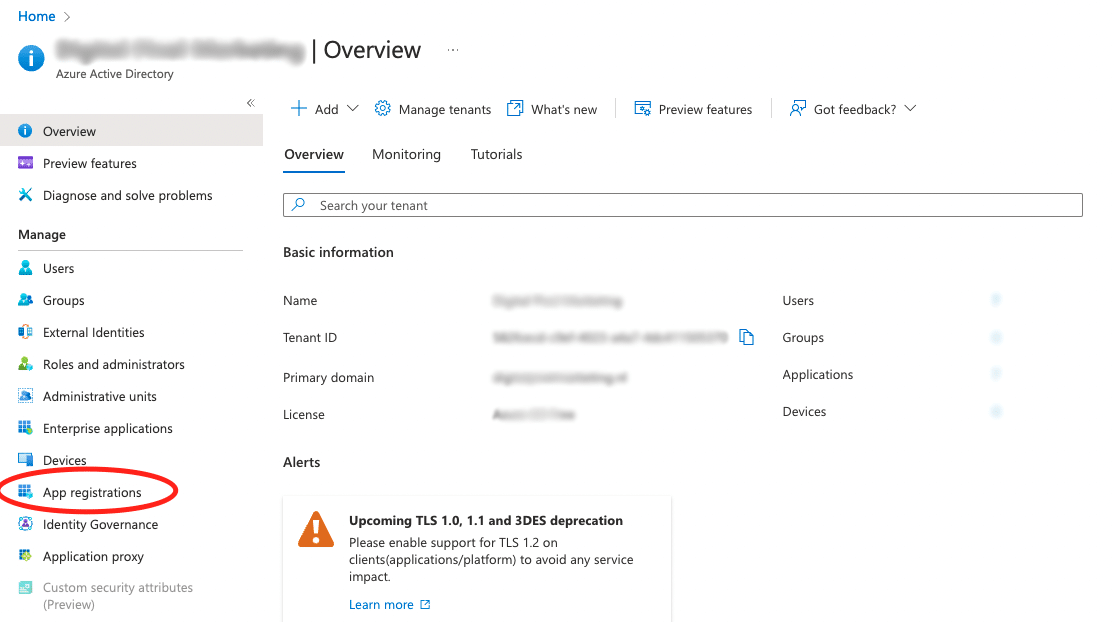Click the Add plus icon

298,109
